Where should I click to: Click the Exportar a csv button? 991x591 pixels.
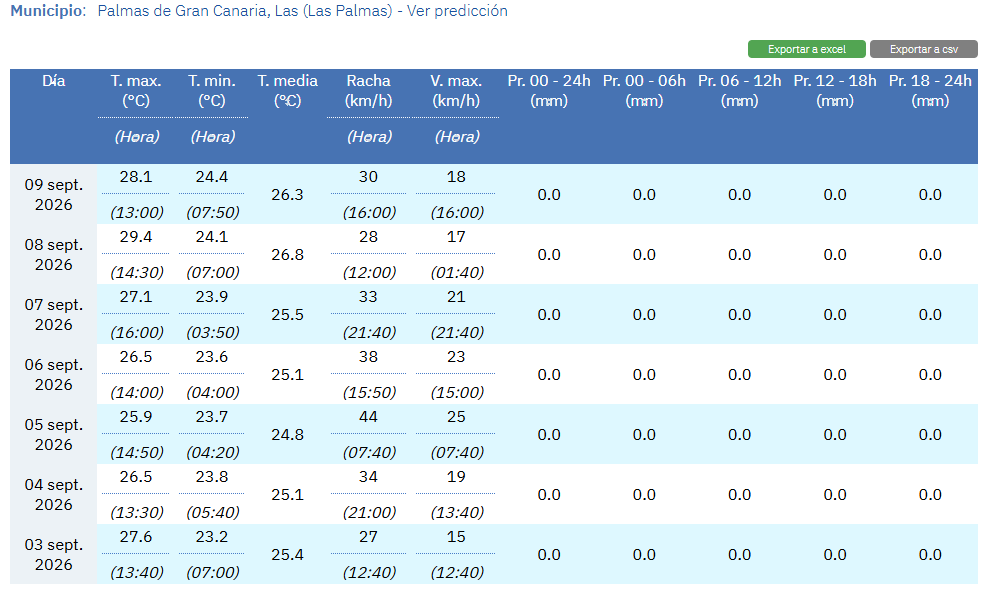point(923,49)
